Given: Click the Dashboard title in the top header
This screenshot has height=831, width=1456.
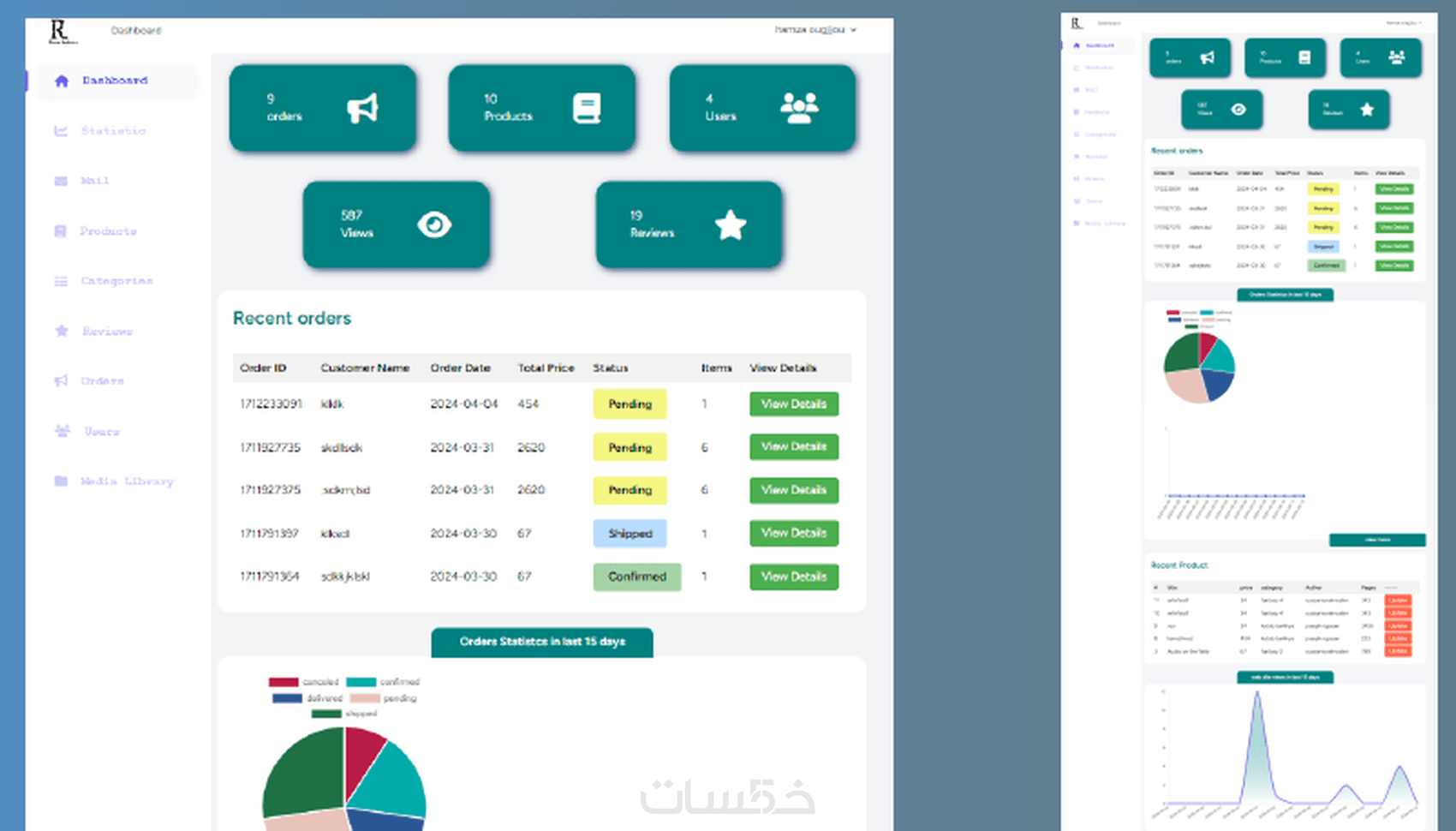Looking at the screenshot, I should tap(136, 31).
